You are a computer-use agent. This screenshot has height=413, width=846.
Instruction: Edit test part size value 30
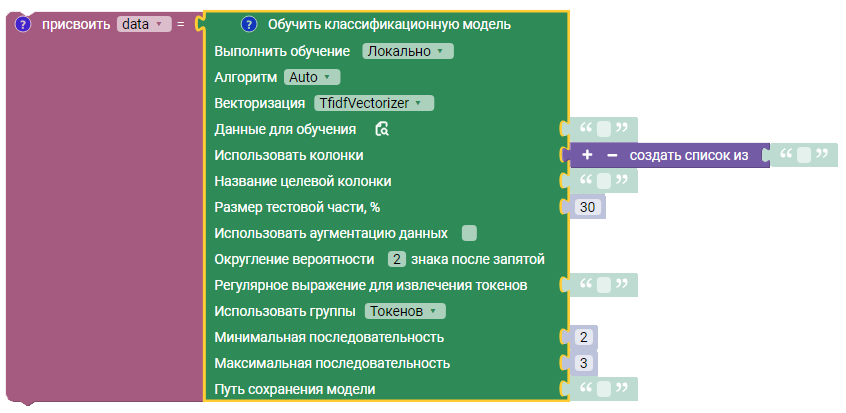coord(587,207)
